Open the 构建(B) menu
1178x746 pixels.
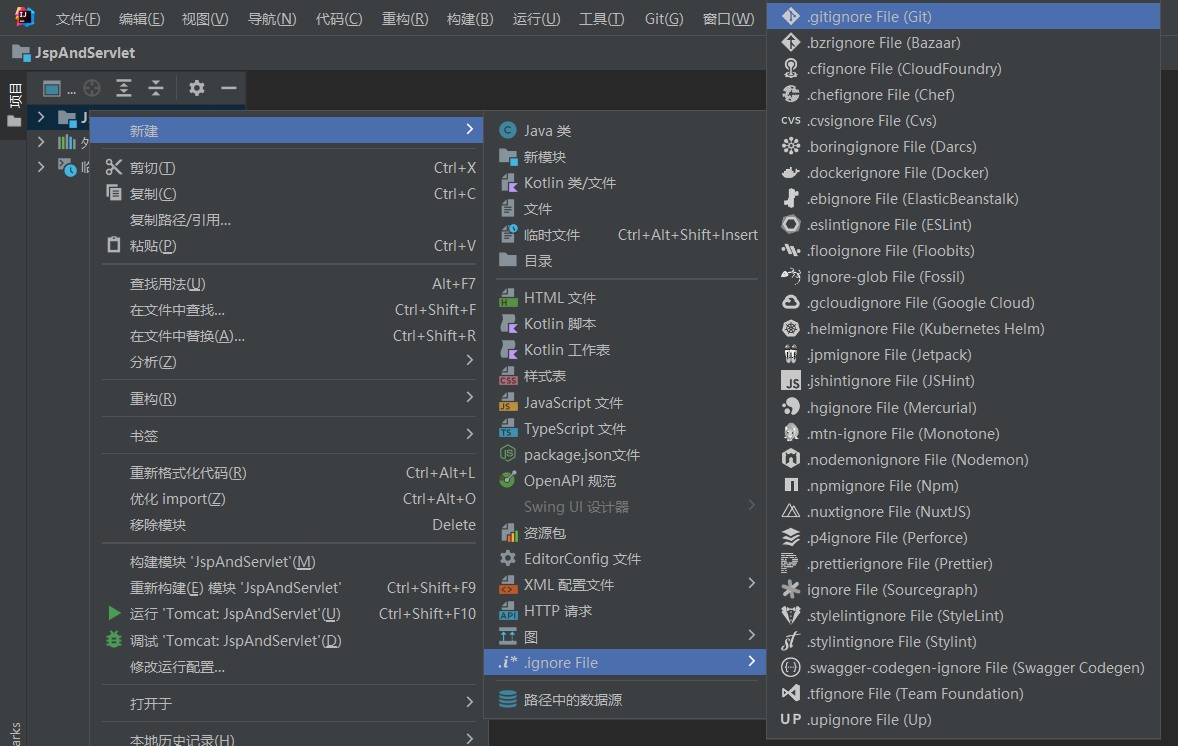(x=470, y=18)
